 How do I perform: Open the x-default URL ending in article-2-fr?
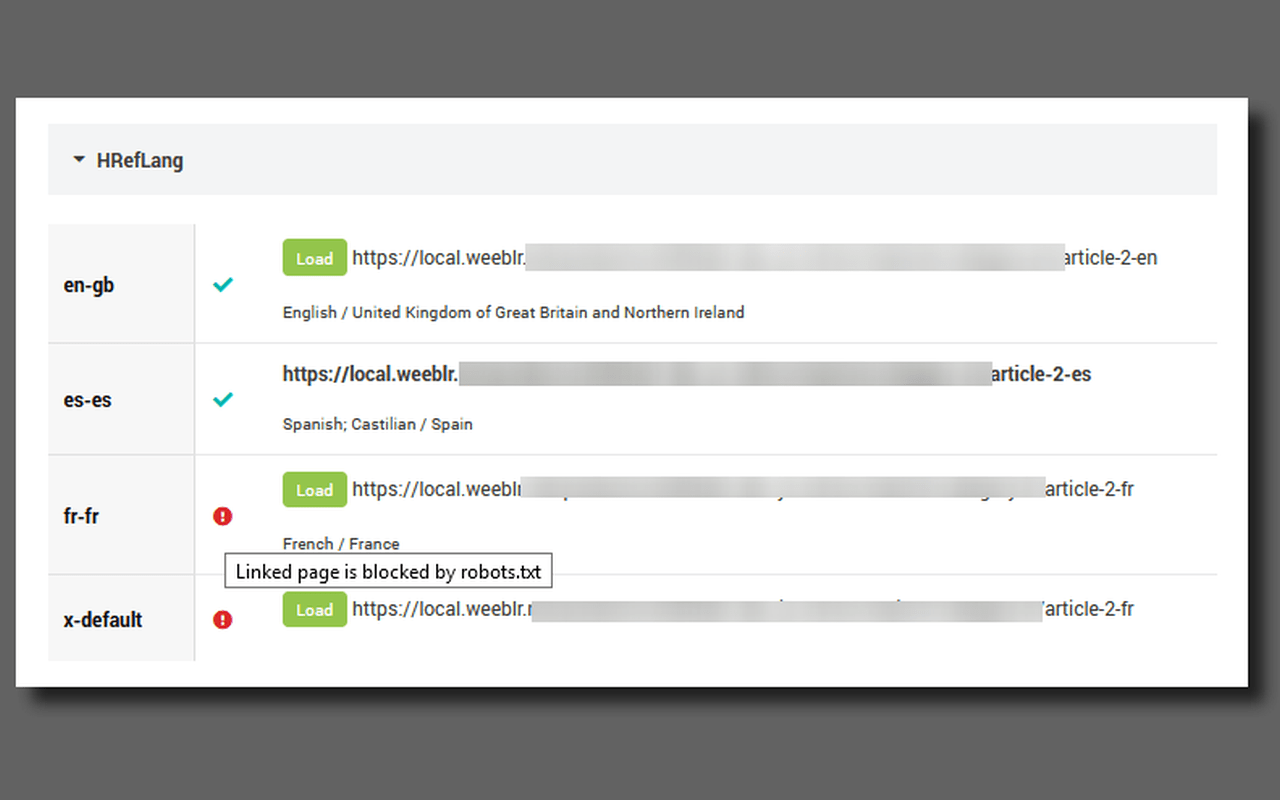743,609
